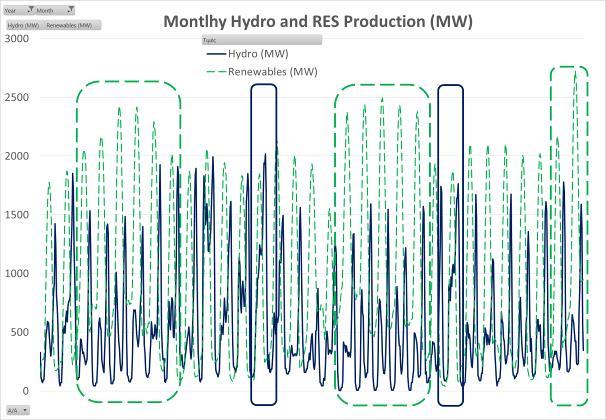The image size is (606, 420).
Task: Click the 2500 axis label
Action: tap(17, 97)
